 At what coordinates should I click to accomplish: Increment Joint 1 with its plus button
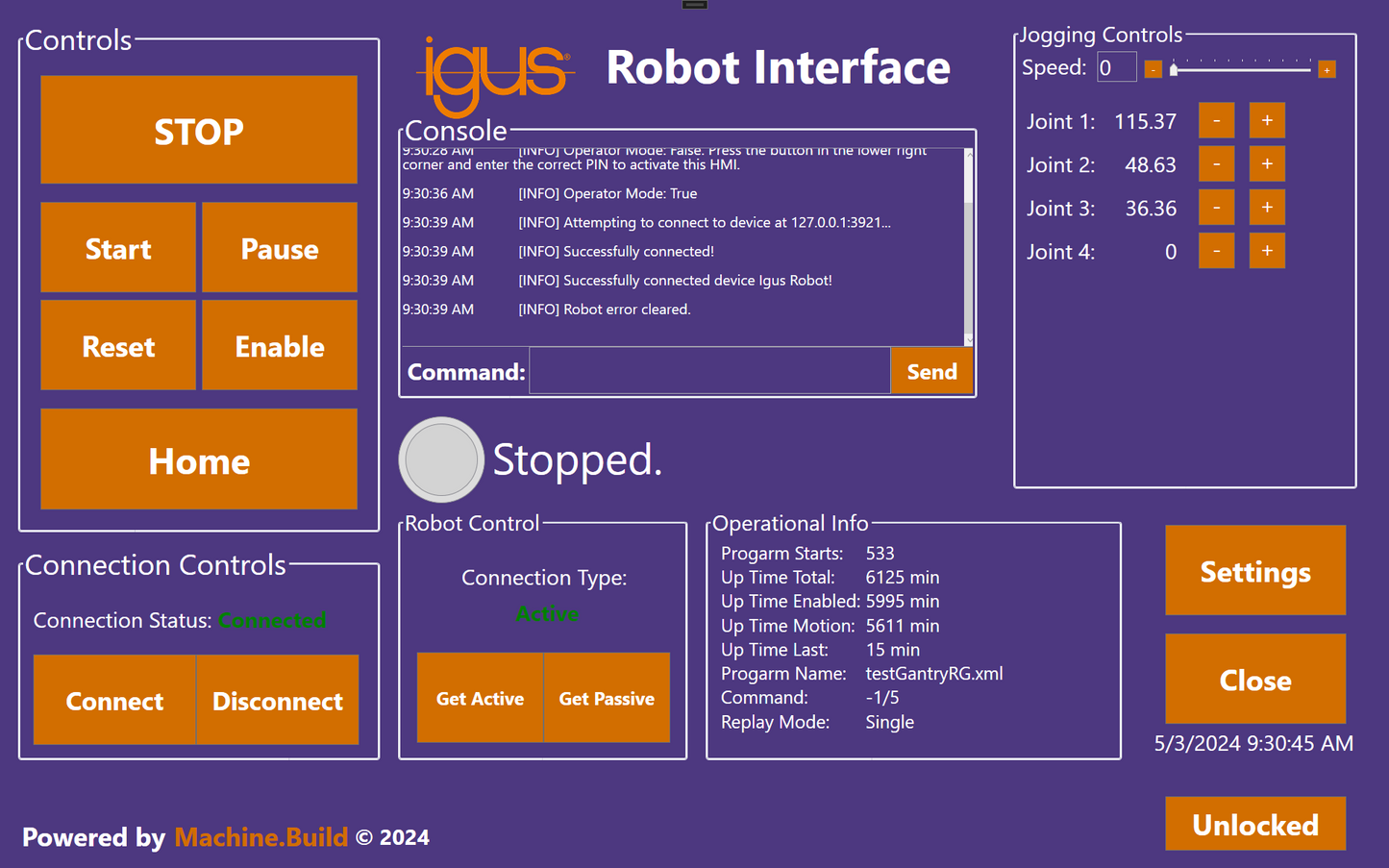pos(1266,120)
